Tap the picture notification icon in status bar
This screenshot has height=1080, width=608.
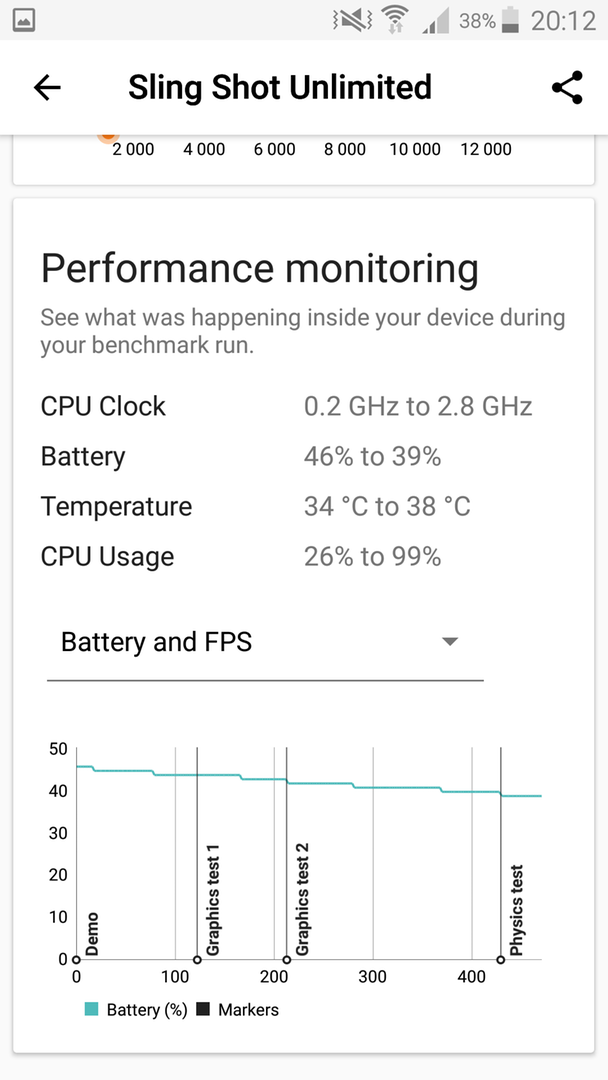click(23, 21)
